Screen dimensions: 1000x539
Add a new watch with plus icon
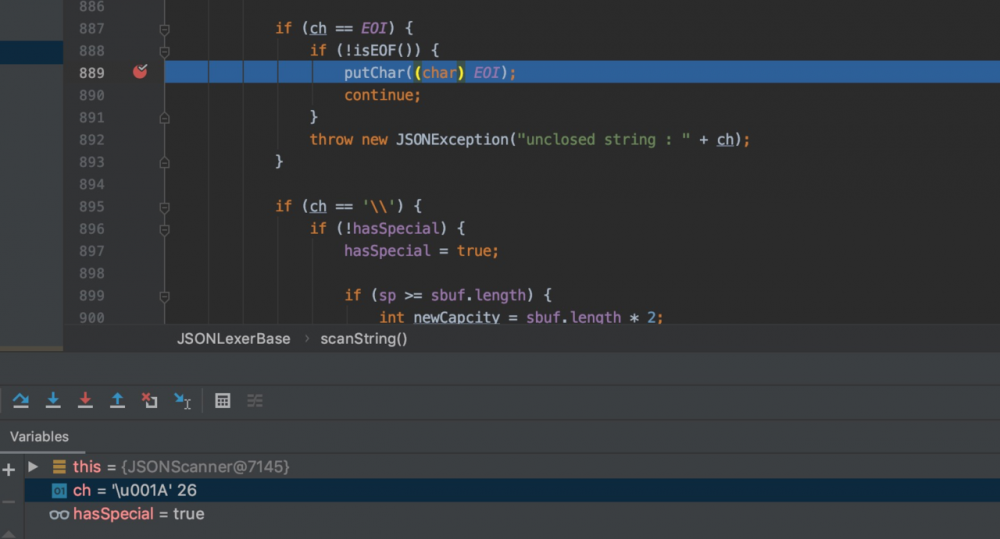tap(8, 470)
